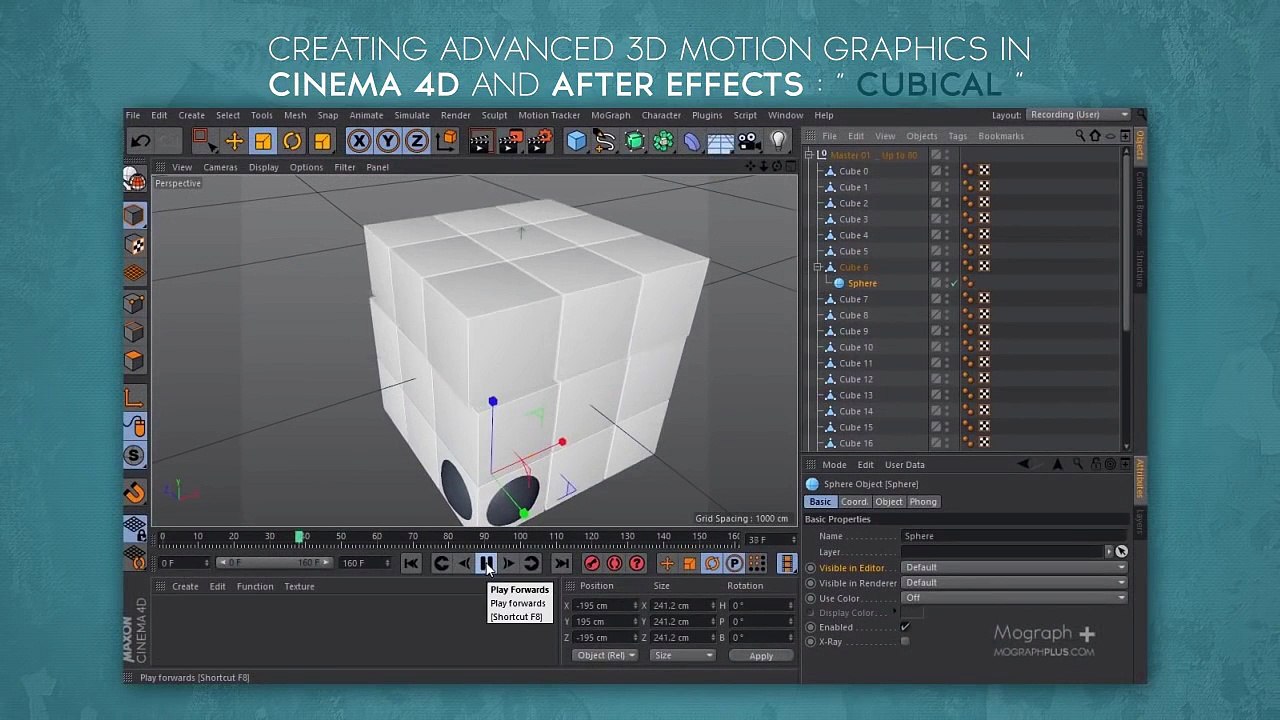Image resolution: width=1280 pixels, height=720 pixels.
Task: Open Material Manager Create menu
Action: click(185, 586)
